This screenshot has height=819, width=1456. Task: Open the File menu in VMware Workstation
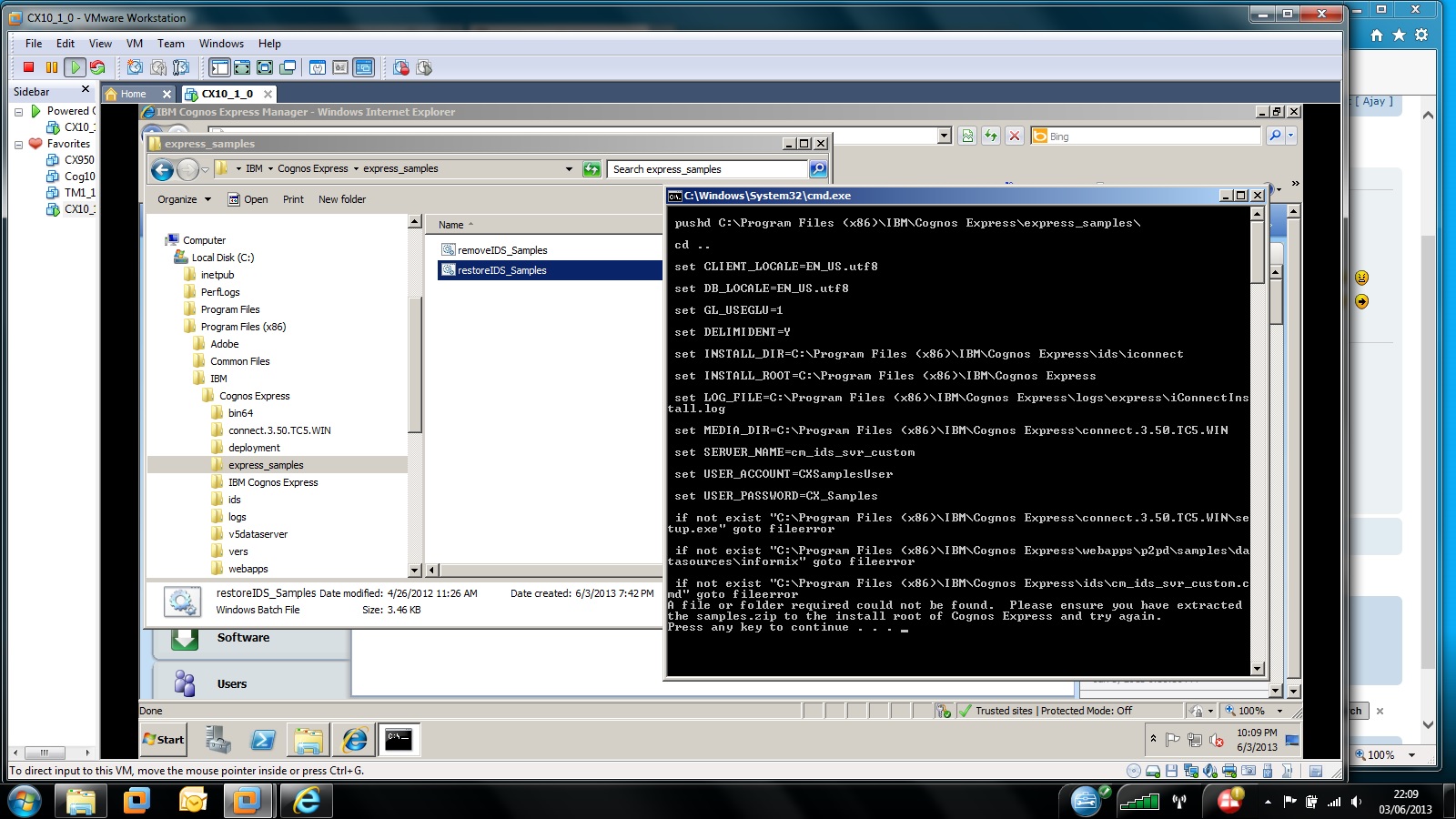34,43
